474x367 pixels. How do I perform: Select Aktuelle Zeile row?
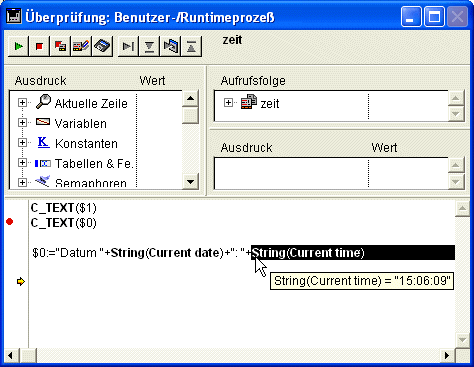(x=91, y=104)
